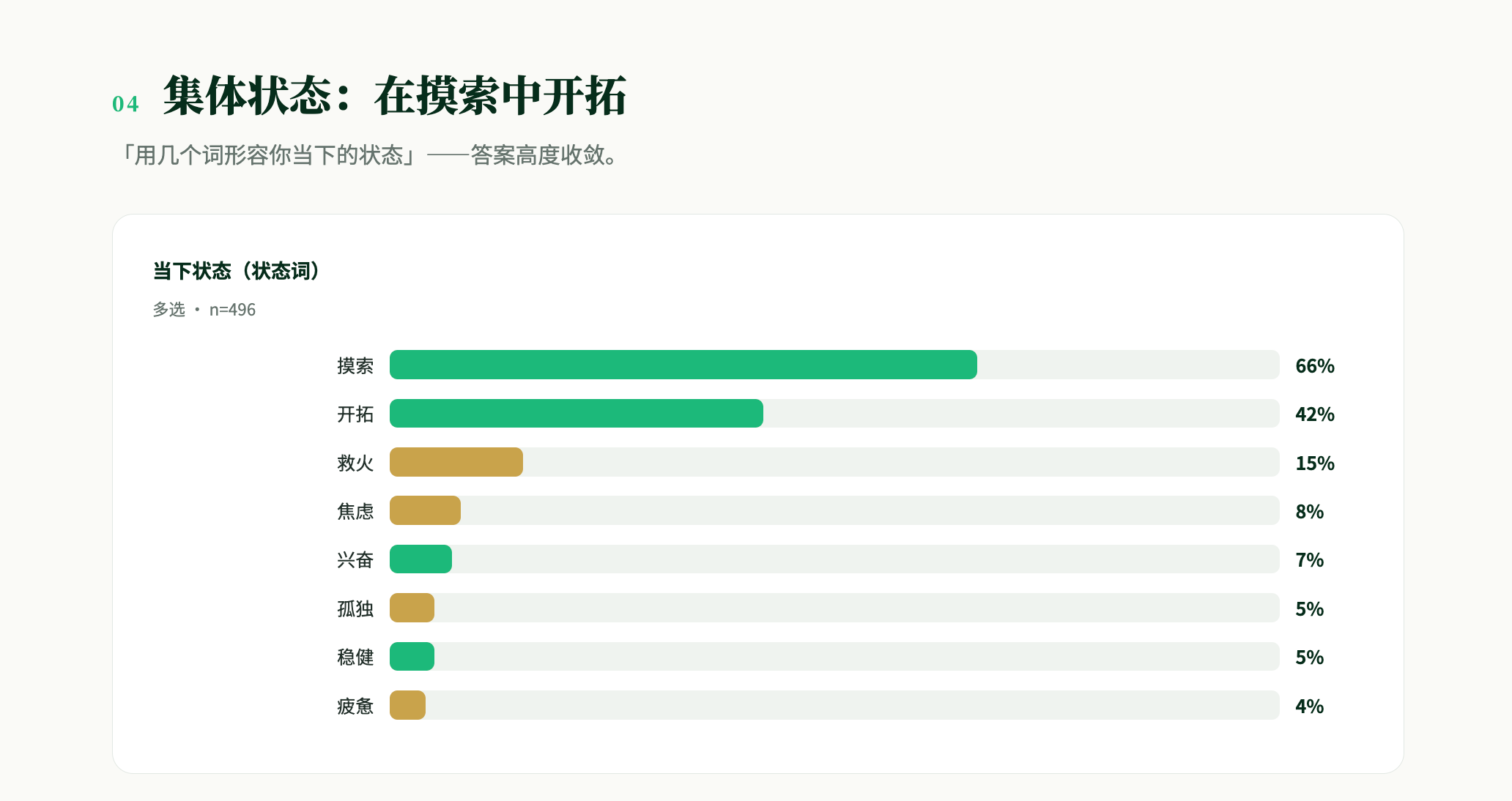The width and height of the screenshot is (1512, 801).
Task: Click the section number 04
Action: [x=125, y=104]
